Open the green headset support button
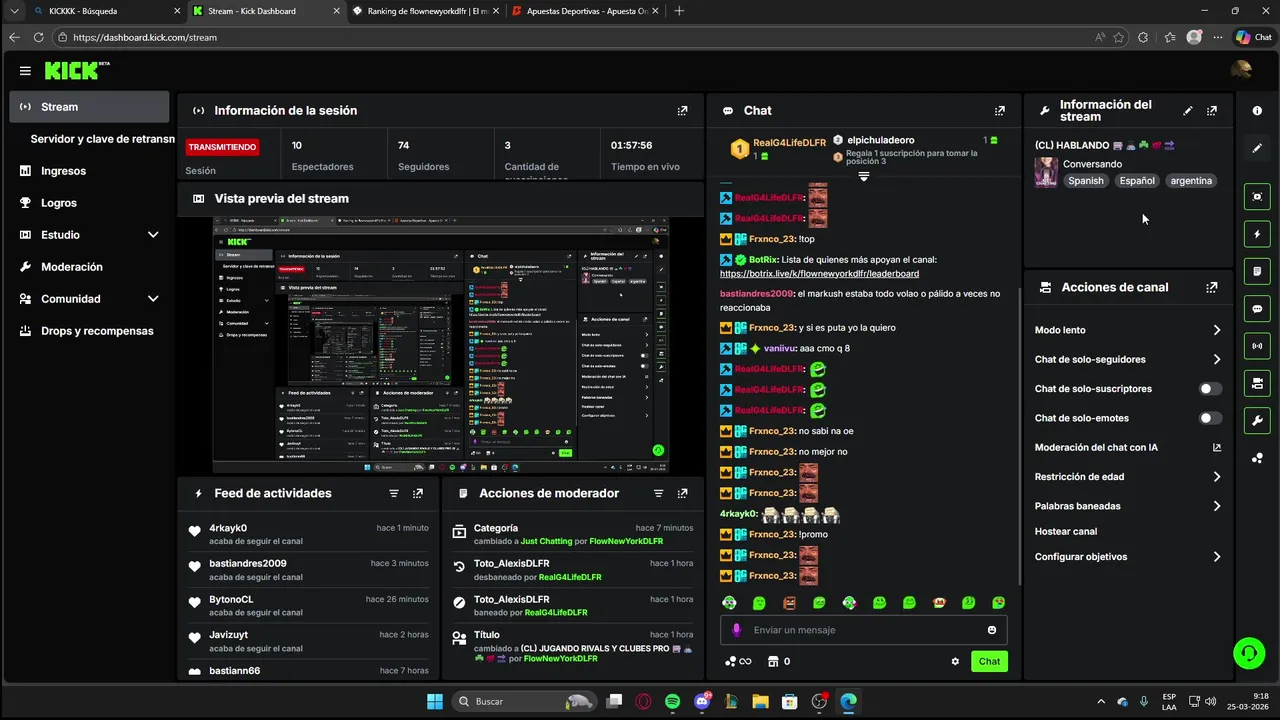Image resolution: width=1280 pixels, height=720 pixels. coord(1248,654)
